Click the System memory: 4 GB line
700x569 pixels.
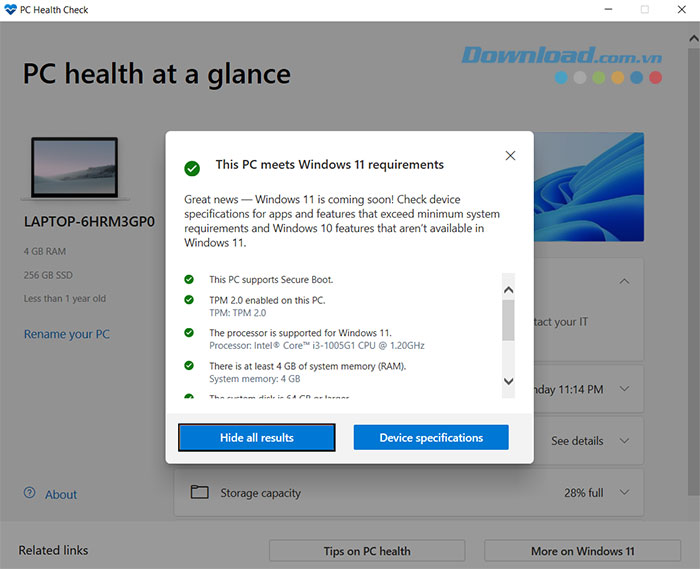click(x=254, y=379)
